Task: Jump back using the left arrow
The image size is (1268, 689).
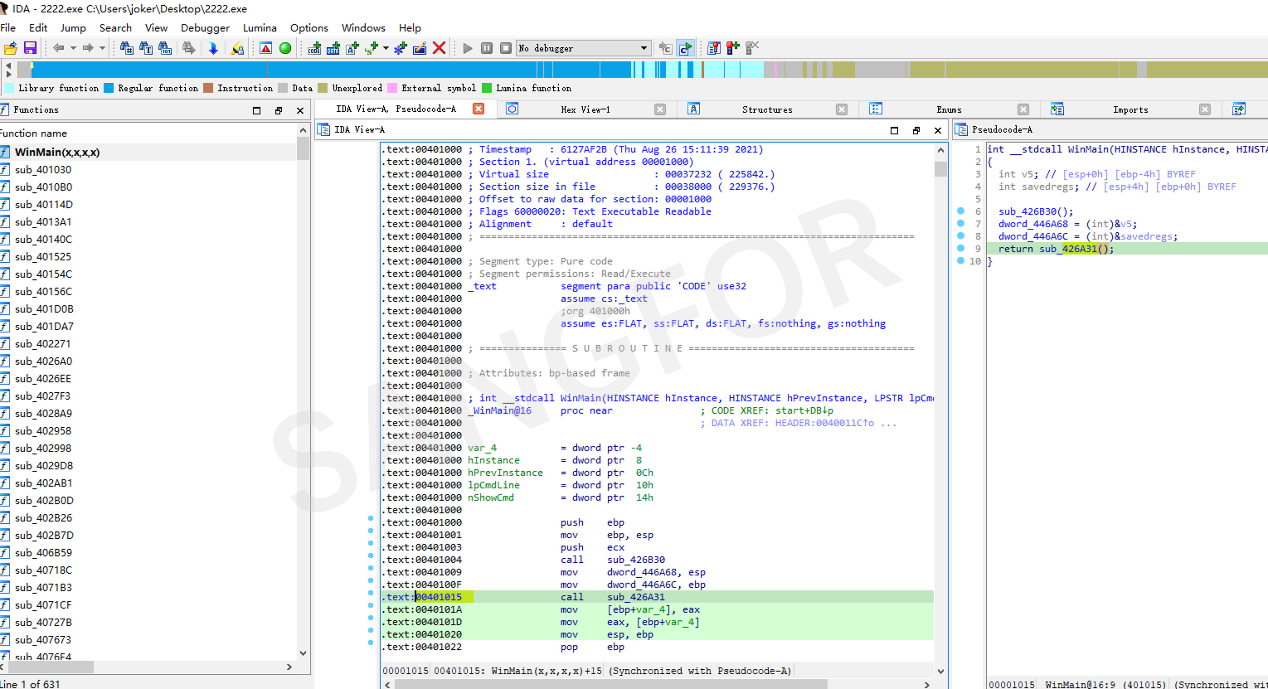Action: click(58, 48)
